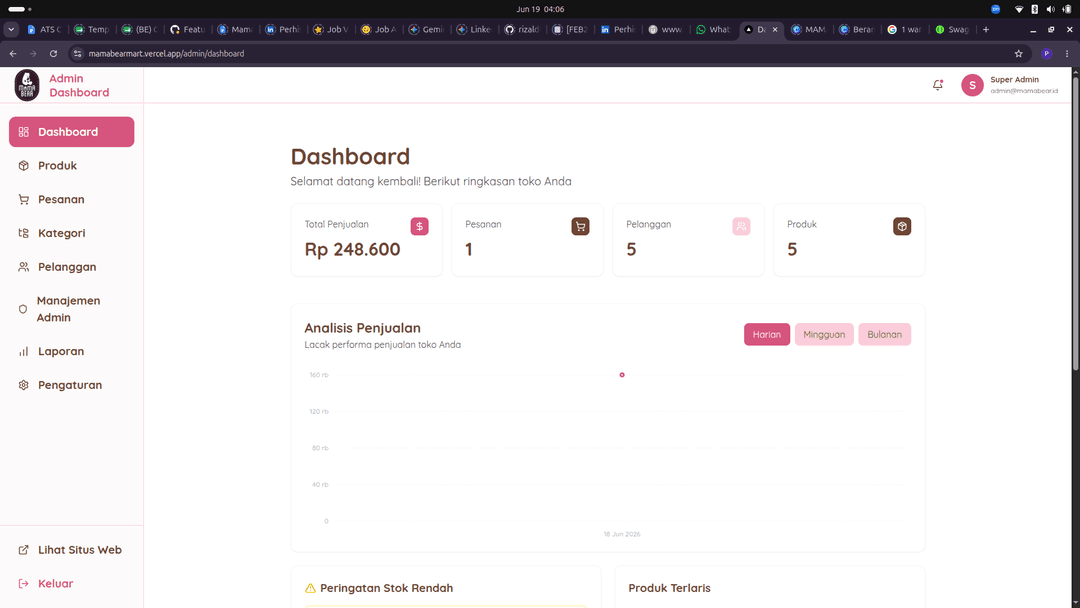Click the site info icon in address bar
This screenshot has width=1080, height=608.
click(78, 54)
